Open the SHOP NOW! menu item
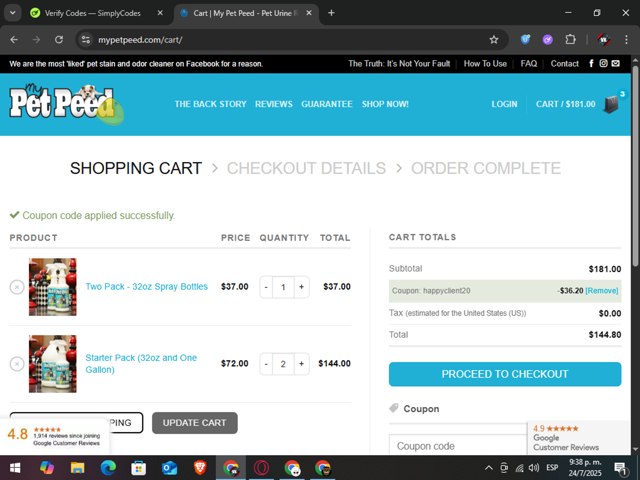640x480 pixels. [x=385, y=104]
